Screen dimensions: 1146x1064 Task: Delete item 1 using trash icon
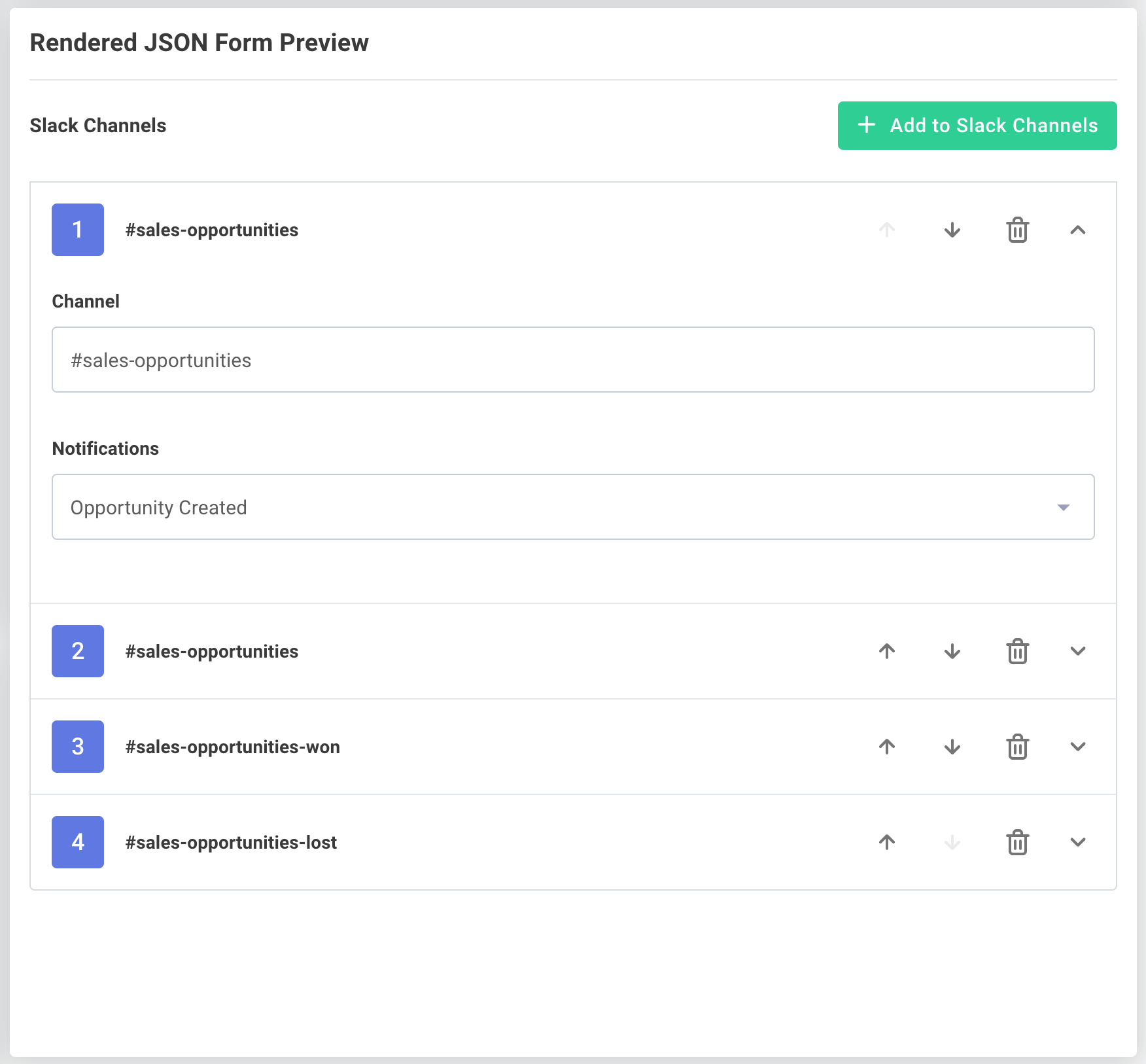(1018, 230)
